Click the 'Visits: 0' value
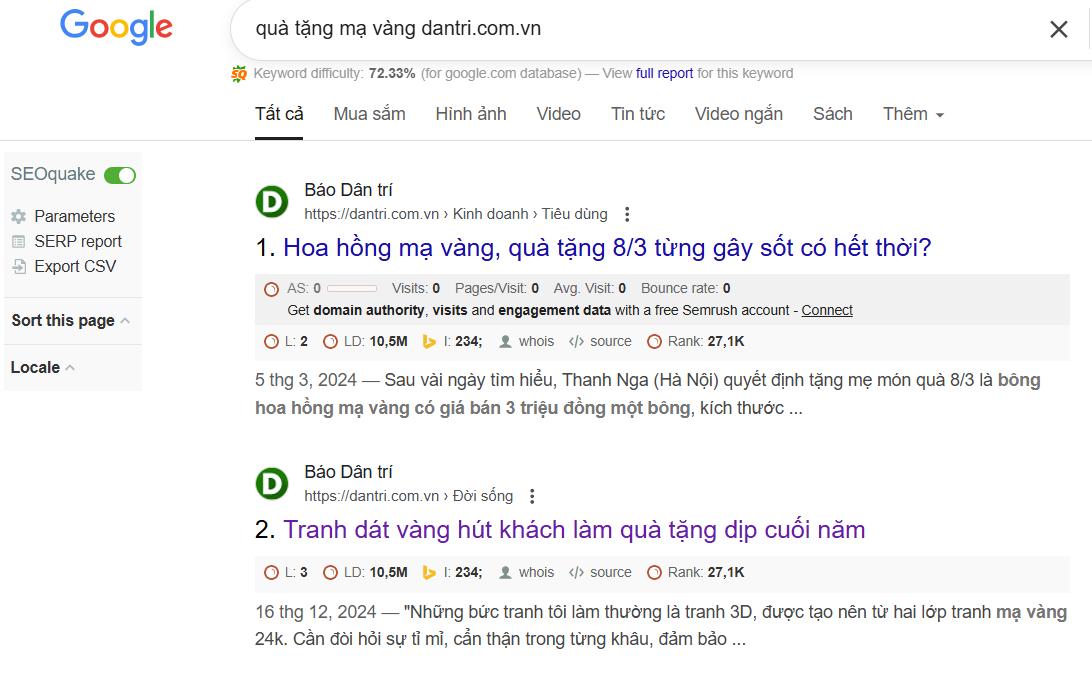1092x682 pixels. click(416, 288)
